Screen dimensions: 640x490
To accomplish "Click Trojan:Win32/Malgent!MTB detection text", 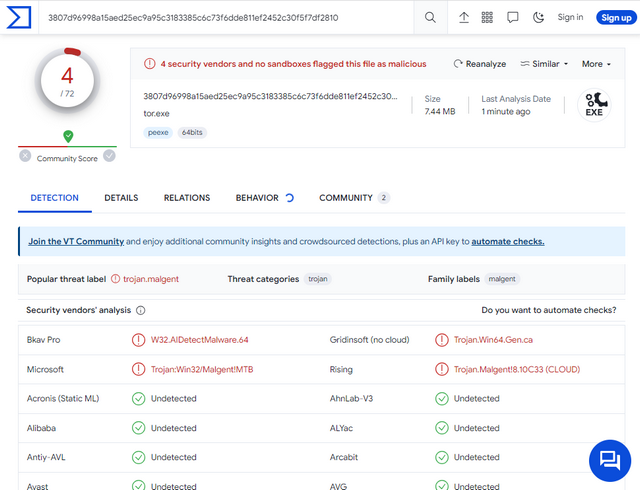I will point(202,369).
